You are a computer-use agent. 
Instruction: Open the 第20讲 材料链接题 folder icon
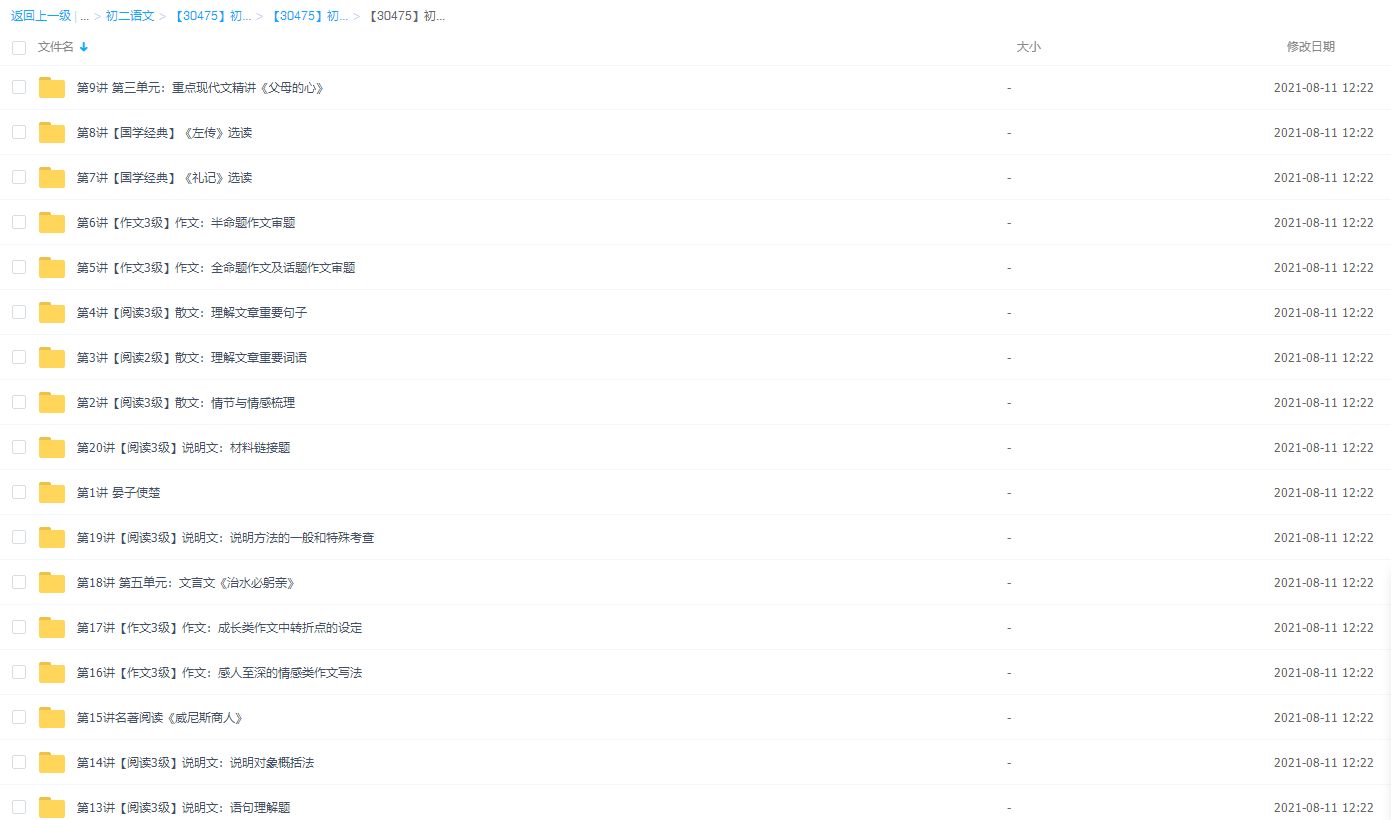click(51, 447)
